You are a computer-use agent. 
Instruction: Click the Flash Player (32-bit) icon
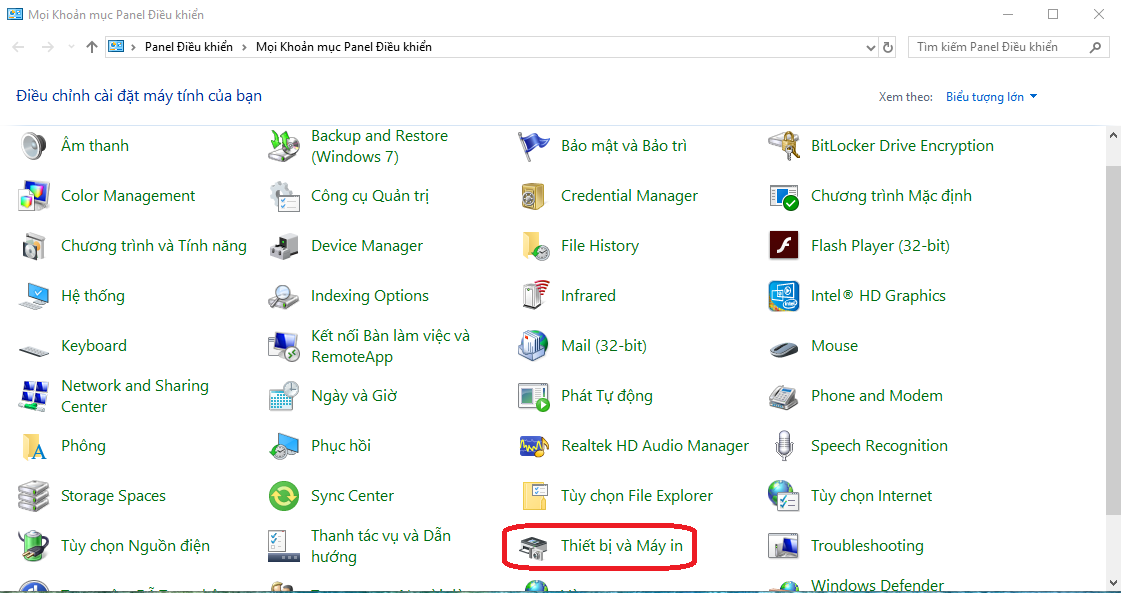pos(783,246)
